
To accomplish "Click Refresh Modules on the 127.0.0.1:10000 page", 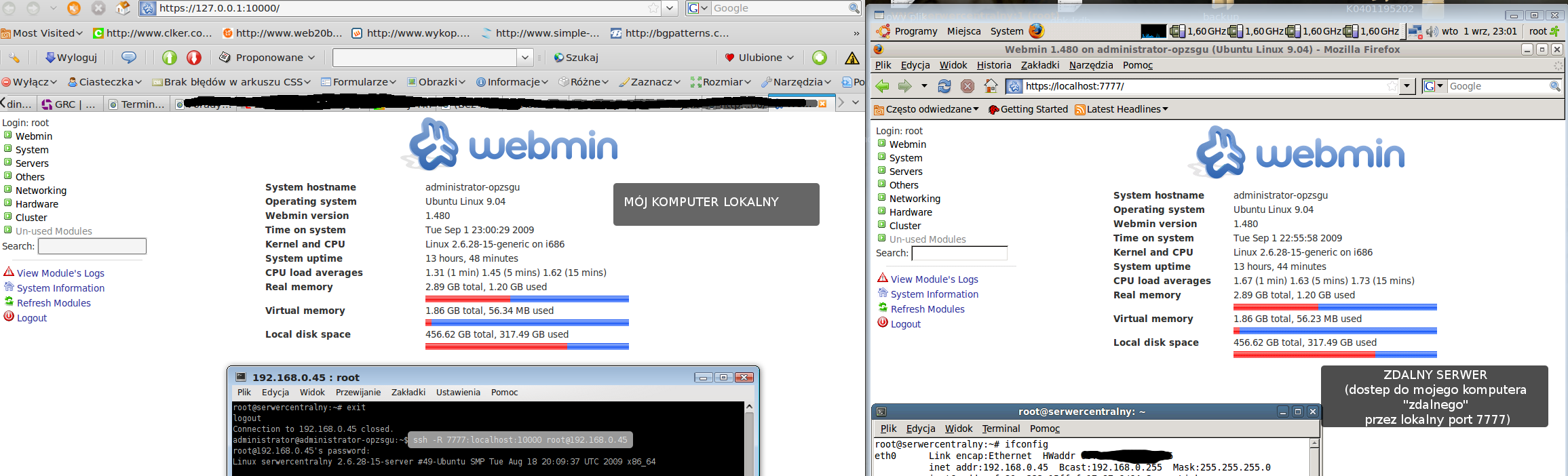I will tap(54, 303).
